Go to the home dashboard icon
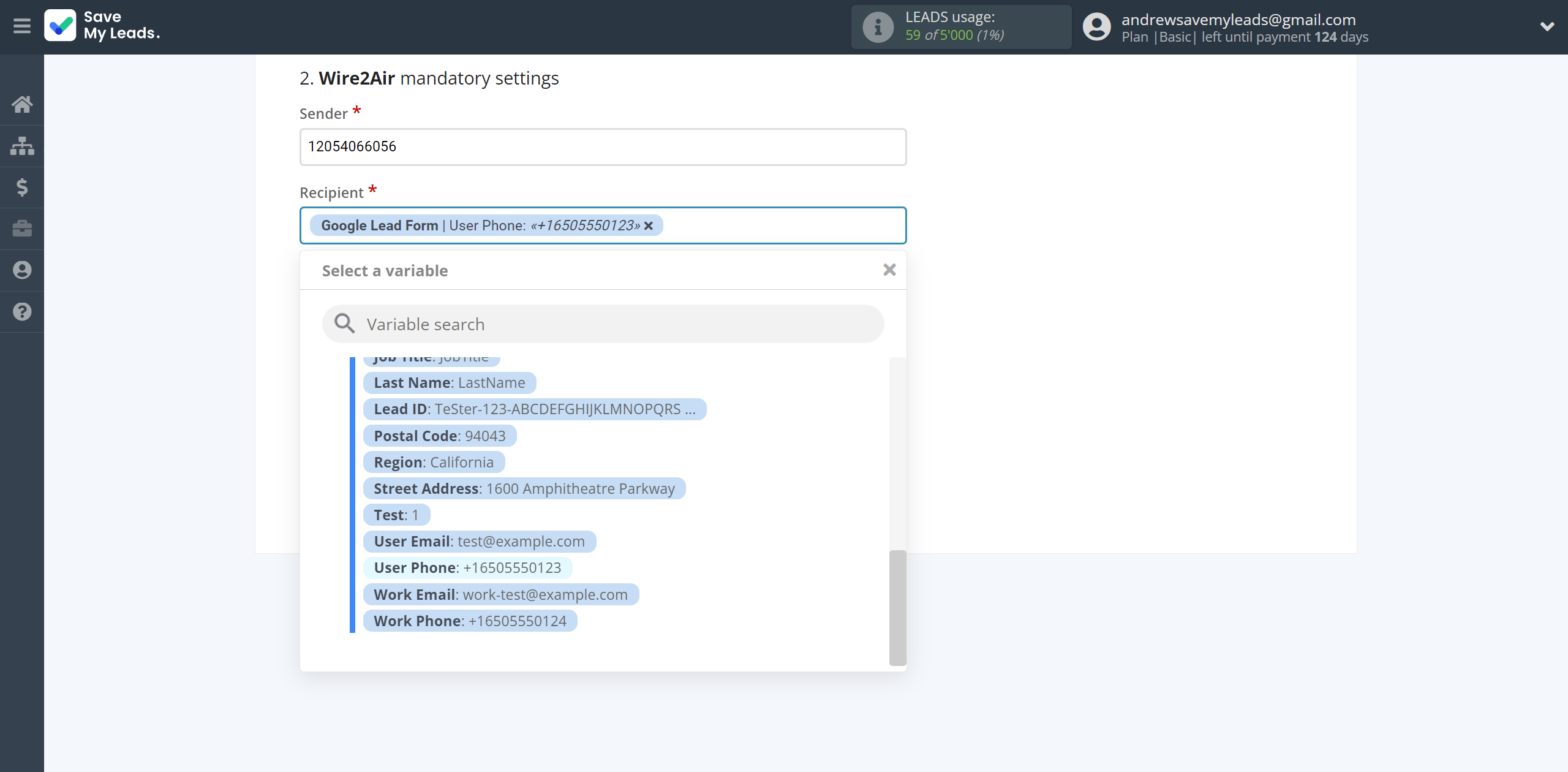 click(22, 104)
